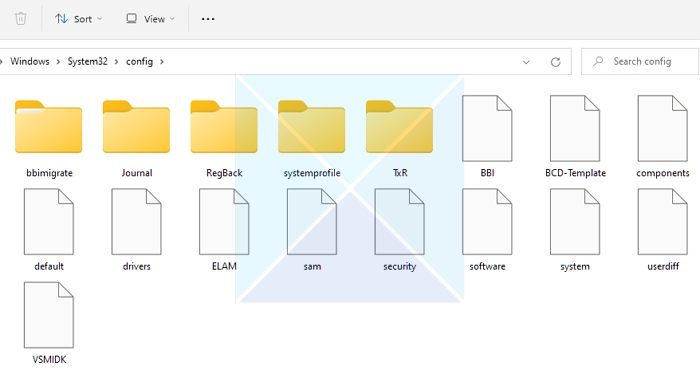Image resolution: width=700 pixels, height=378 pixels.
Task: Click the search magnifier icon
Action: tap(598, 61)
